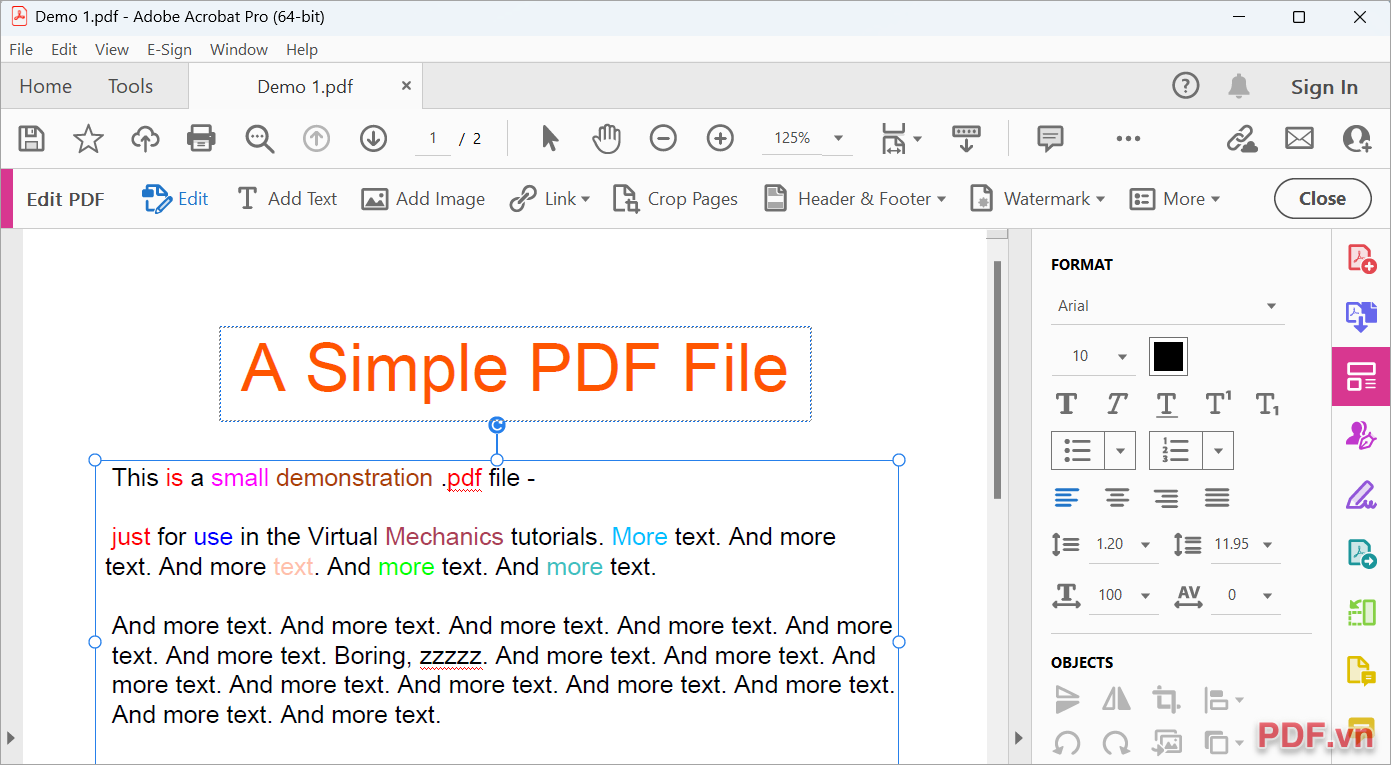Zoom out with minus icon
Image resolution: width=1391 pixels, height=765 pixels.
663,138
